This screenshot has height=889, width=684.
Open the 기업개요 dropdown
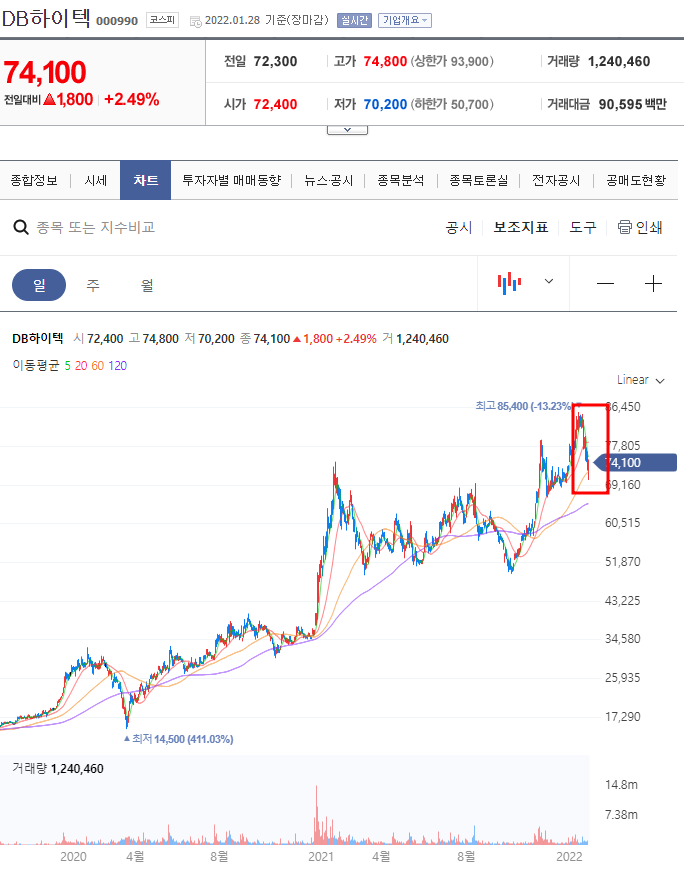404,20
